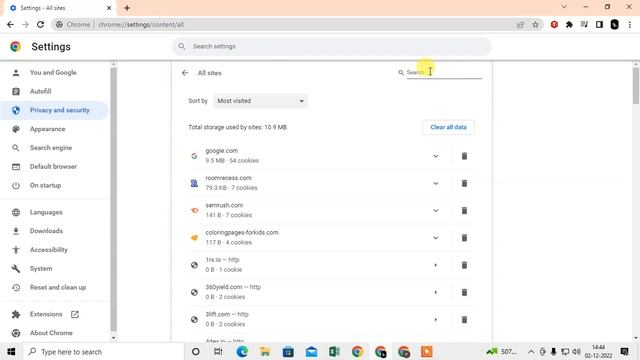
Task: Delete google.com site data with trash icon
Action: (x=464, y=156)
